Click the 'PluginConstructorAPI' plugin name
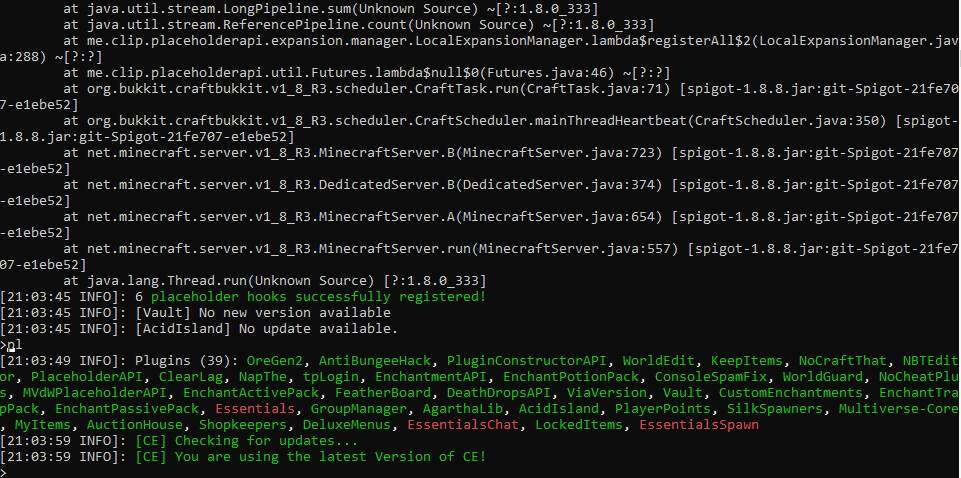The image size is (961, 478). pos(526,360)
